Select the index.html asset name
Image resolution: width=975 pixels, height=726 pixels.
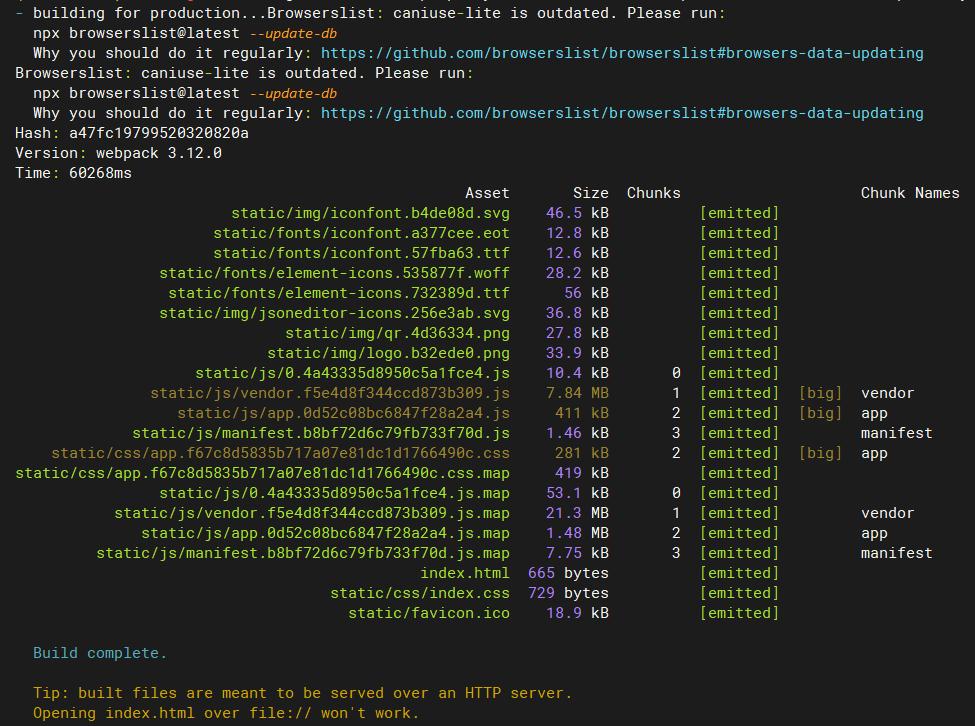(x=464, y=572)
